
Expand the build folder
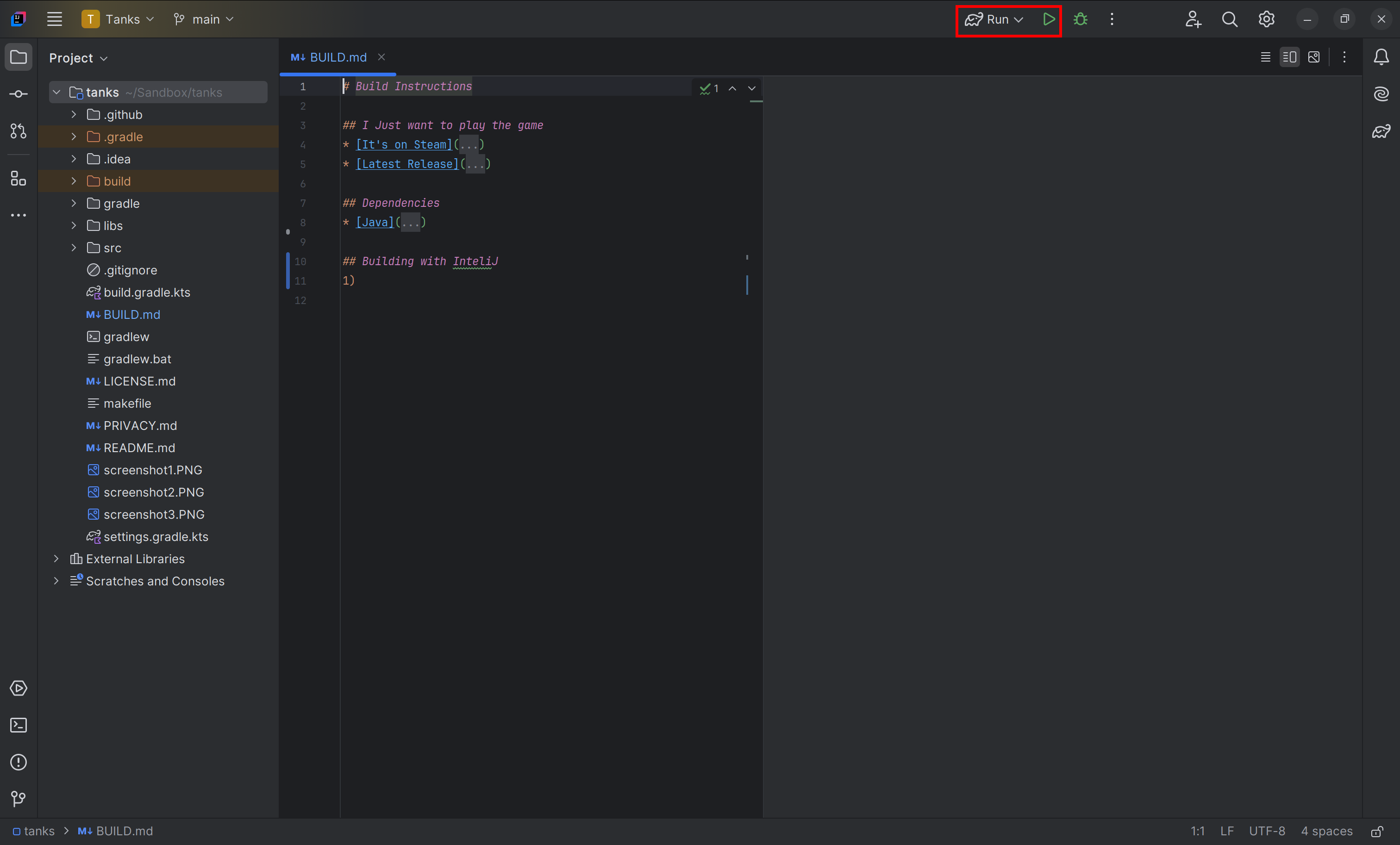click(x=74, y=181)
